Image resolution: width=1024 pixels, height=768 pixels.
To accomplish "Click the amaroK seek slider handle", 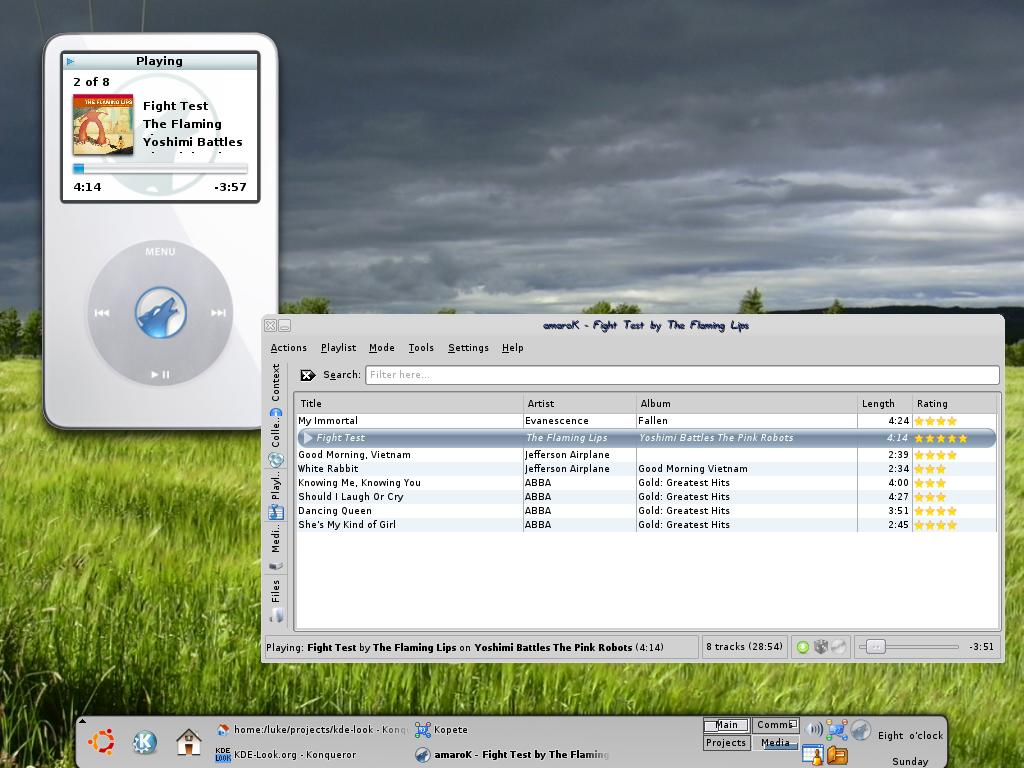I will (x=876, y=647).
